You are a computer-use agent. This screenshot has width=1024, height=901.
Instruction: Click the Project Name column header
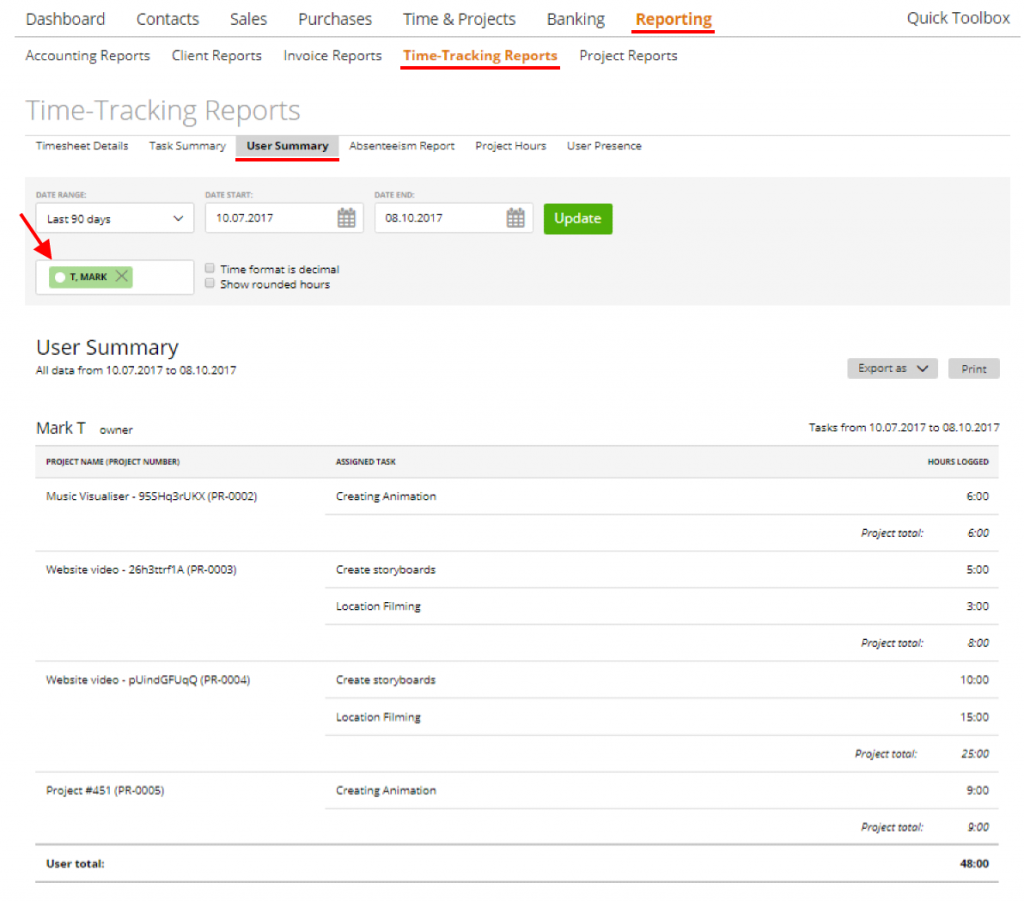112,462
